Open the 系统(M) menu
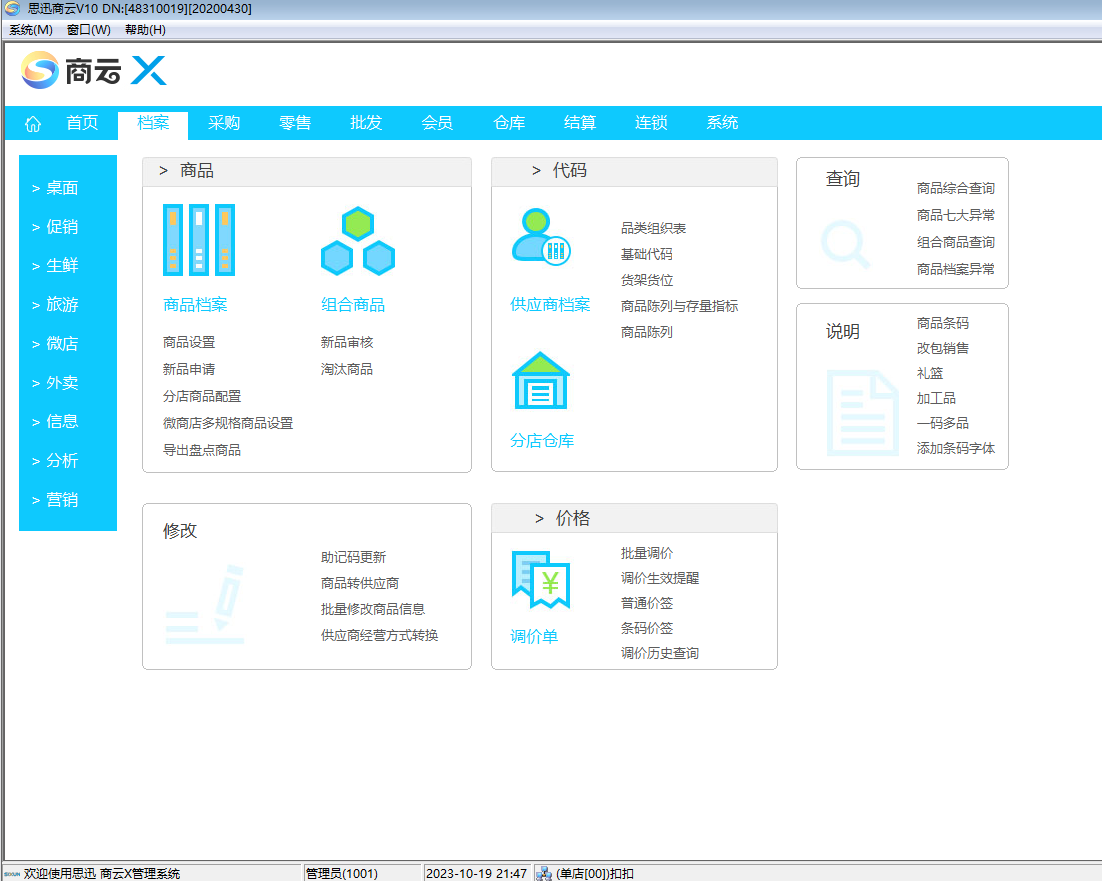The image size is (1102, 881). [x=31, y=30]
